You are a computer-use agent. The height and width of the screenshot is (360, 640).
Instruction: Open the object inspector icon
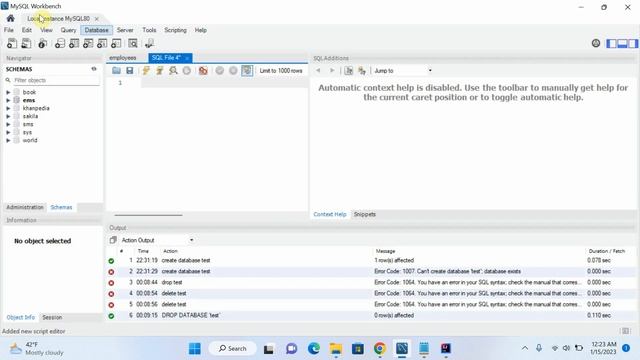(x=42, y=43)
